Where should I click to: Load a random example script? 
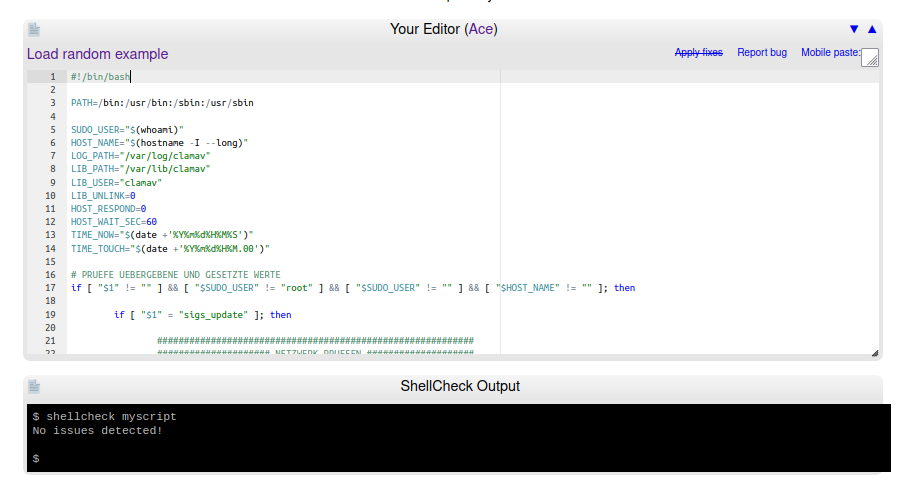[x=98, y=54]
